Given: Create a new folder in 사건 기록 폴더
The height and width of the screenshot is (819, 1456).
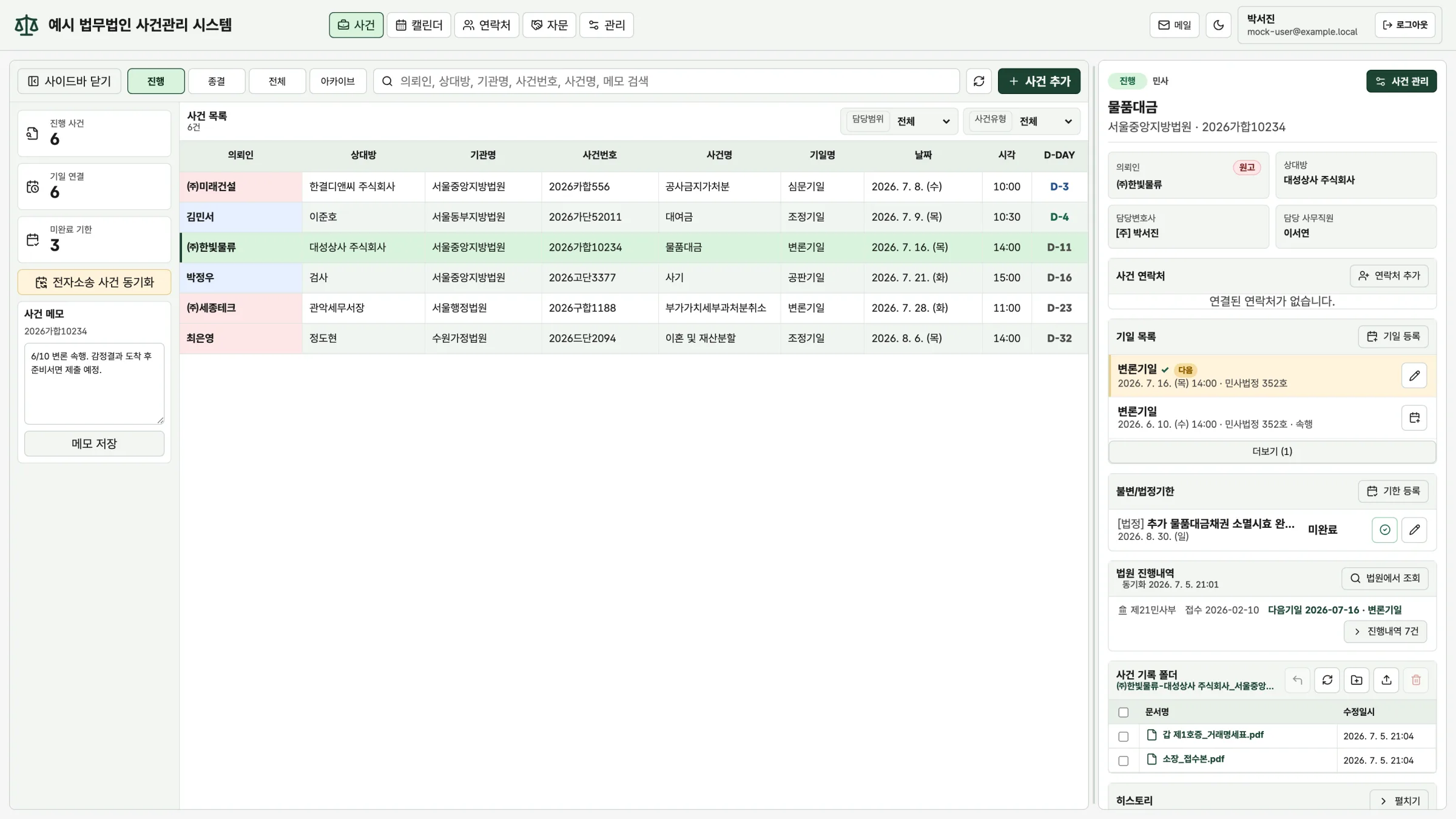Looking at the screenshot, I should coord(1357,680).
